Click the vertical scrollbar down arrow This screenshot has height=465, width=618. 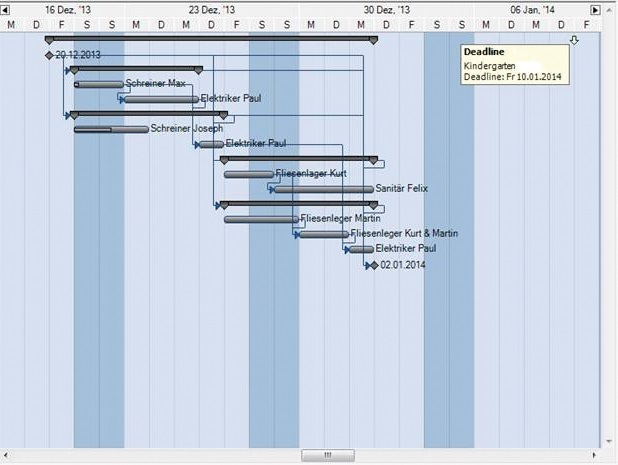[x=609, y=441]
